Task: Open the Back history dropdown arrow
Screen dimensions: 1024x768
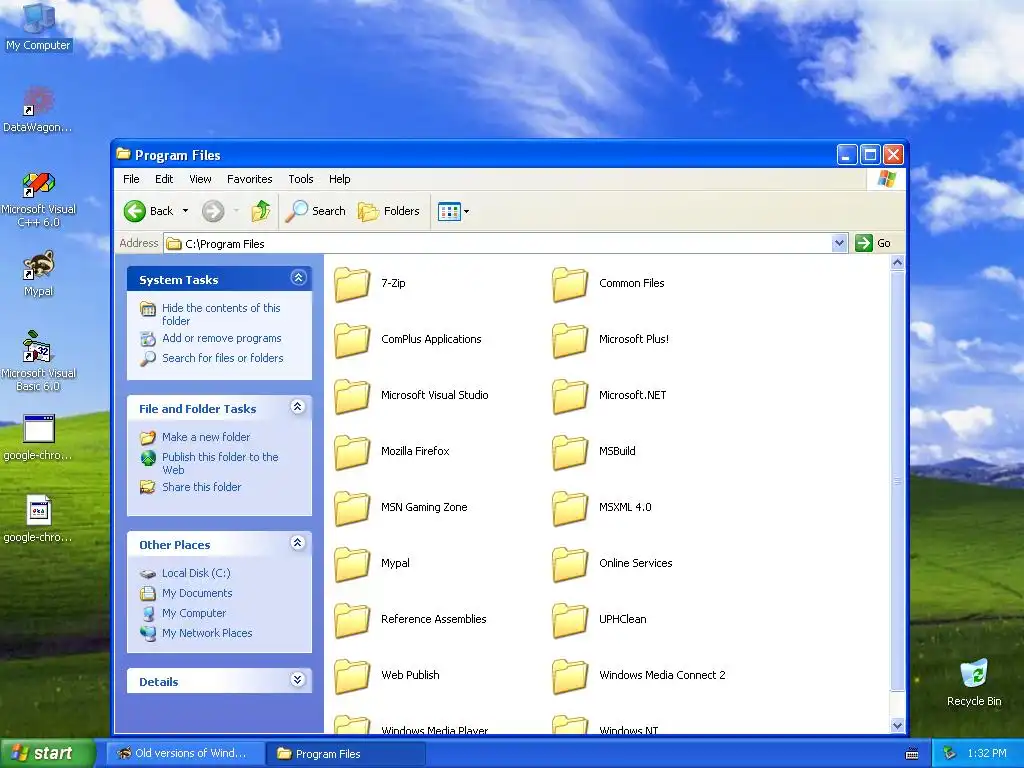Action: (185, 211)
